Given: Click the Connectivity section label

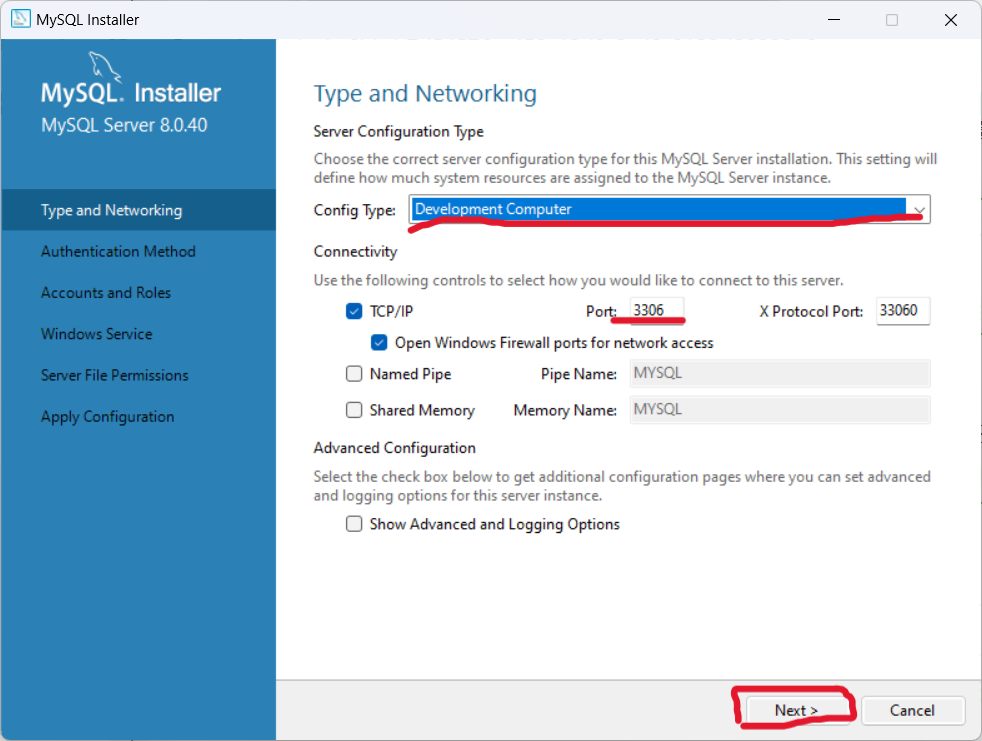Looking at the screenshot, I should coord(355,252).
